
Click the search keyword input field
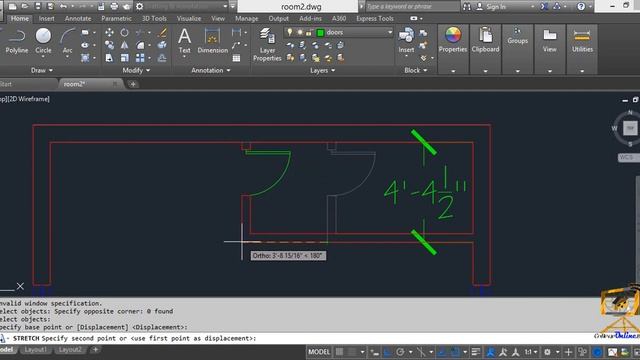pos(412,7)
